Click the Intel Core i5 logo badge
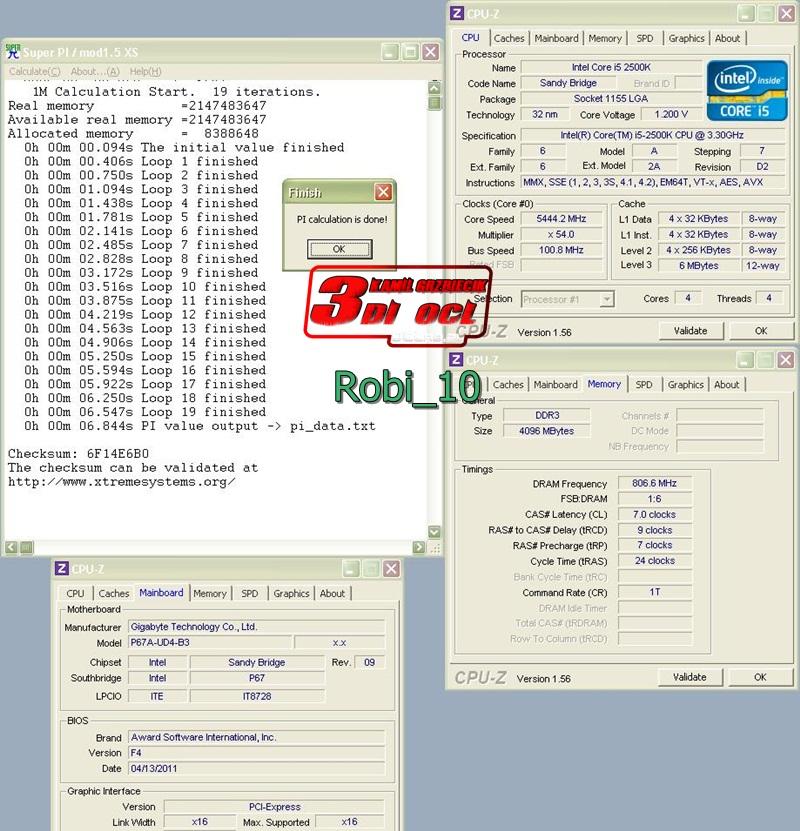 [746, 90]
